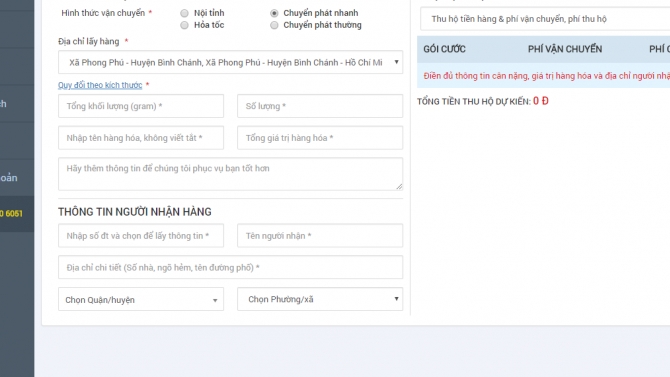Click the additional notes textarea

click(x=230, y=174)
